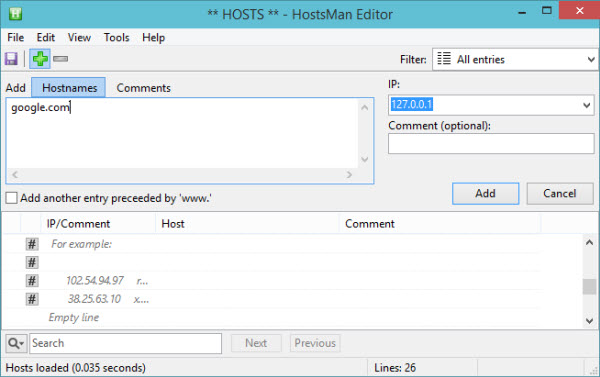
Task: Open the Filter 'All entries' dropdown
Action: tap(515, 59)
